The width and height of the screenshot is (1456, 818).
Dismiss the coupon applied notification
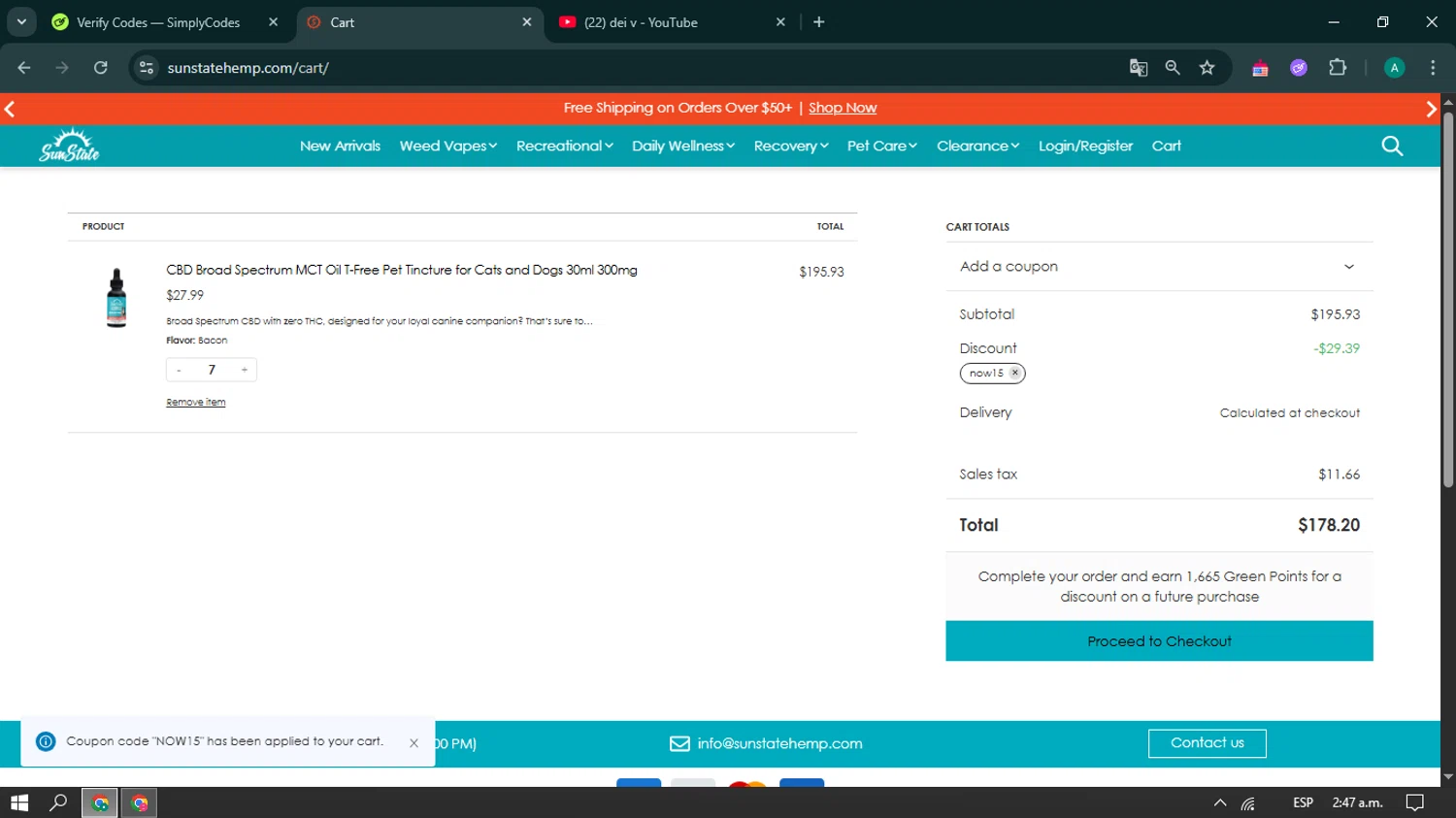point(414,742)
